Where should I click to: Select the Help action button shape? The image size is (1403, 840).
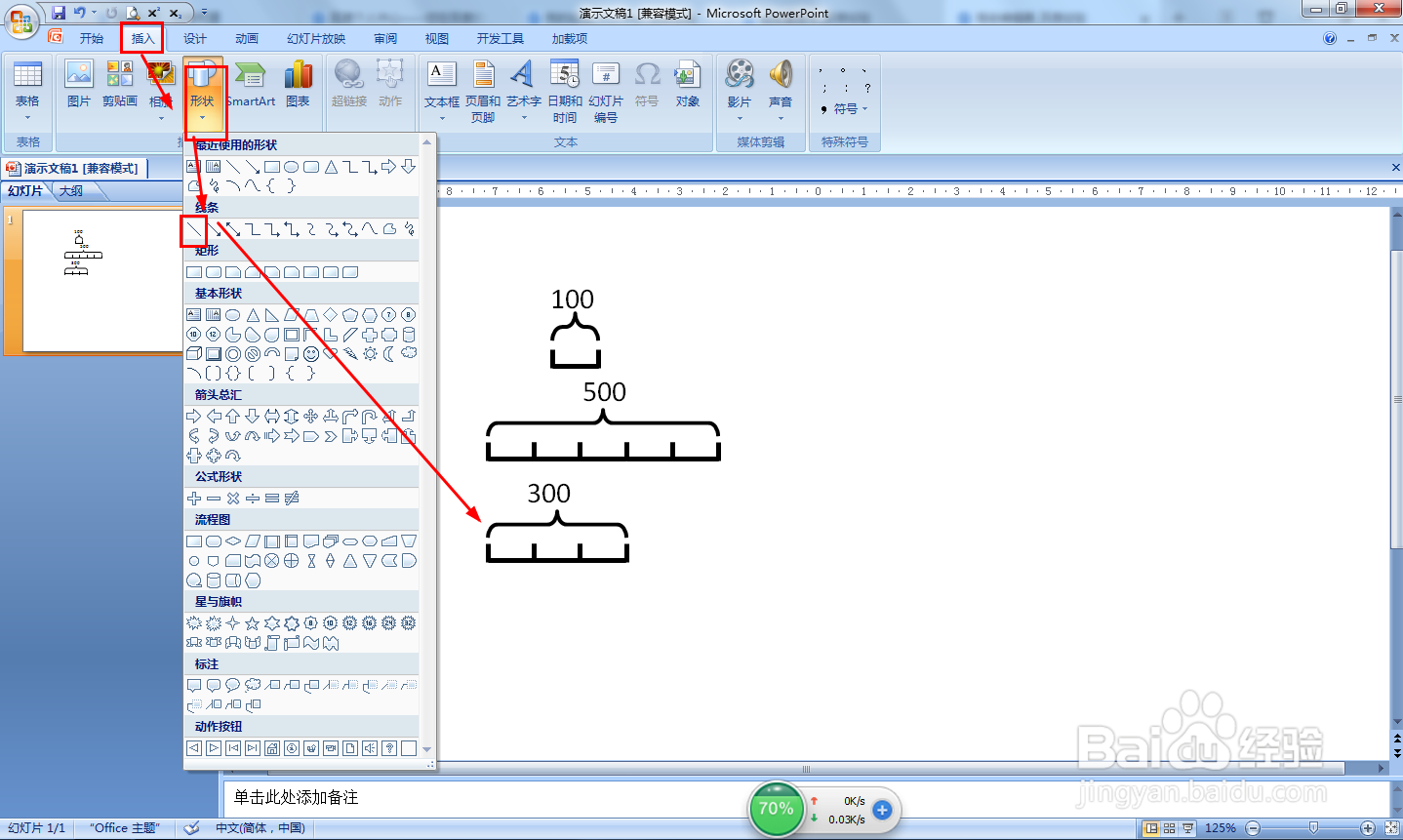(x=389, y=748)
